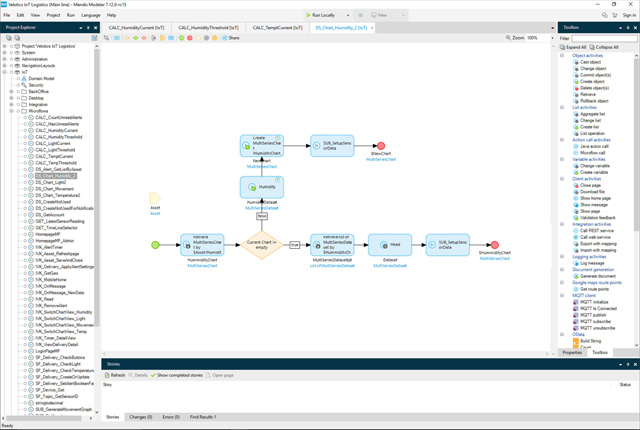Open DS_Chart_Temperature2 in Project Explorer

click(58, 195)
